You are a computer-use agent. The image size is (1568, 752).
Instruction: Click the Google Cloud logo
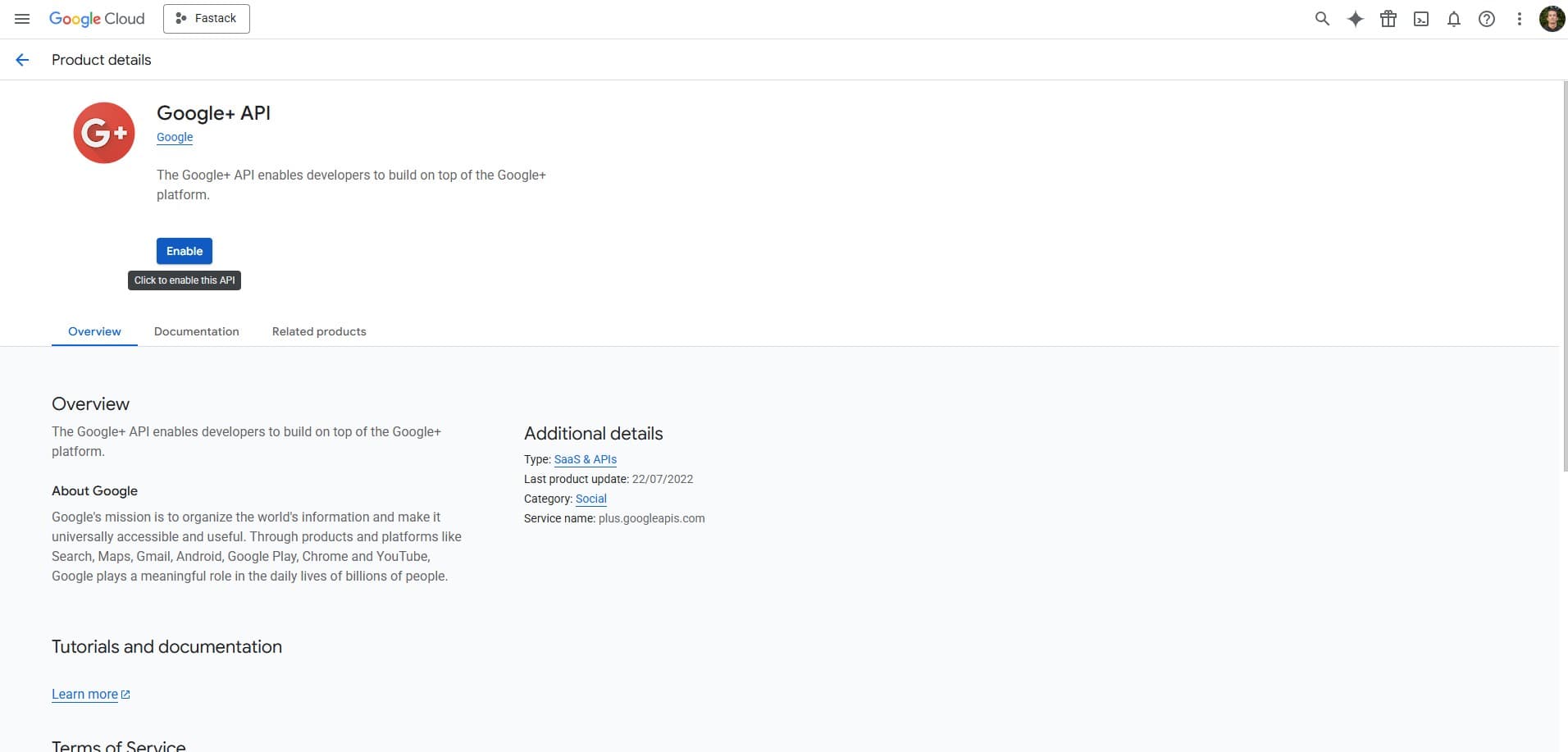pos(97,19)
